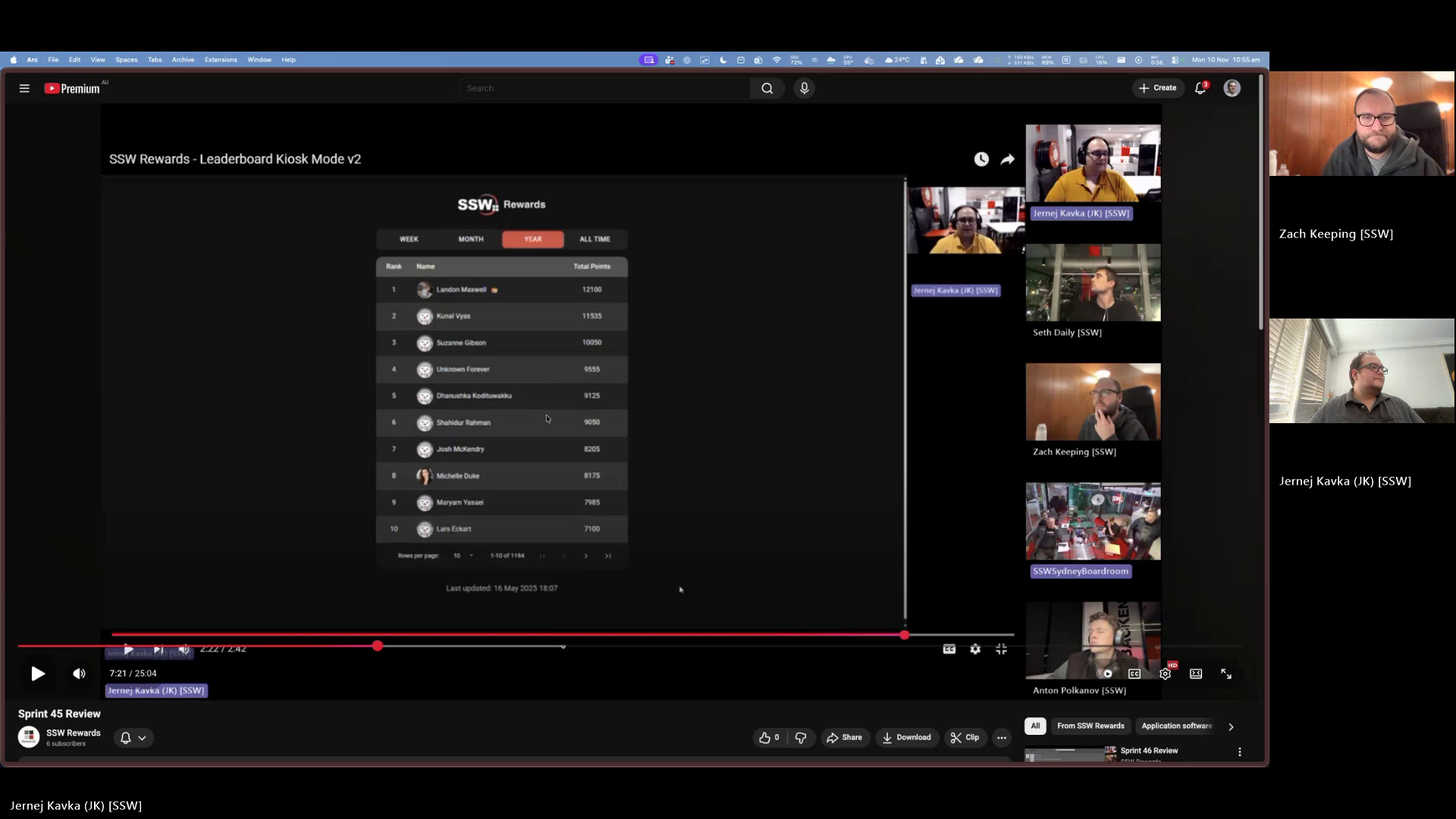Viewport: 1456px width, 819px height.
Task: Enter fullscreen on the video
Action: (1226, 673)
